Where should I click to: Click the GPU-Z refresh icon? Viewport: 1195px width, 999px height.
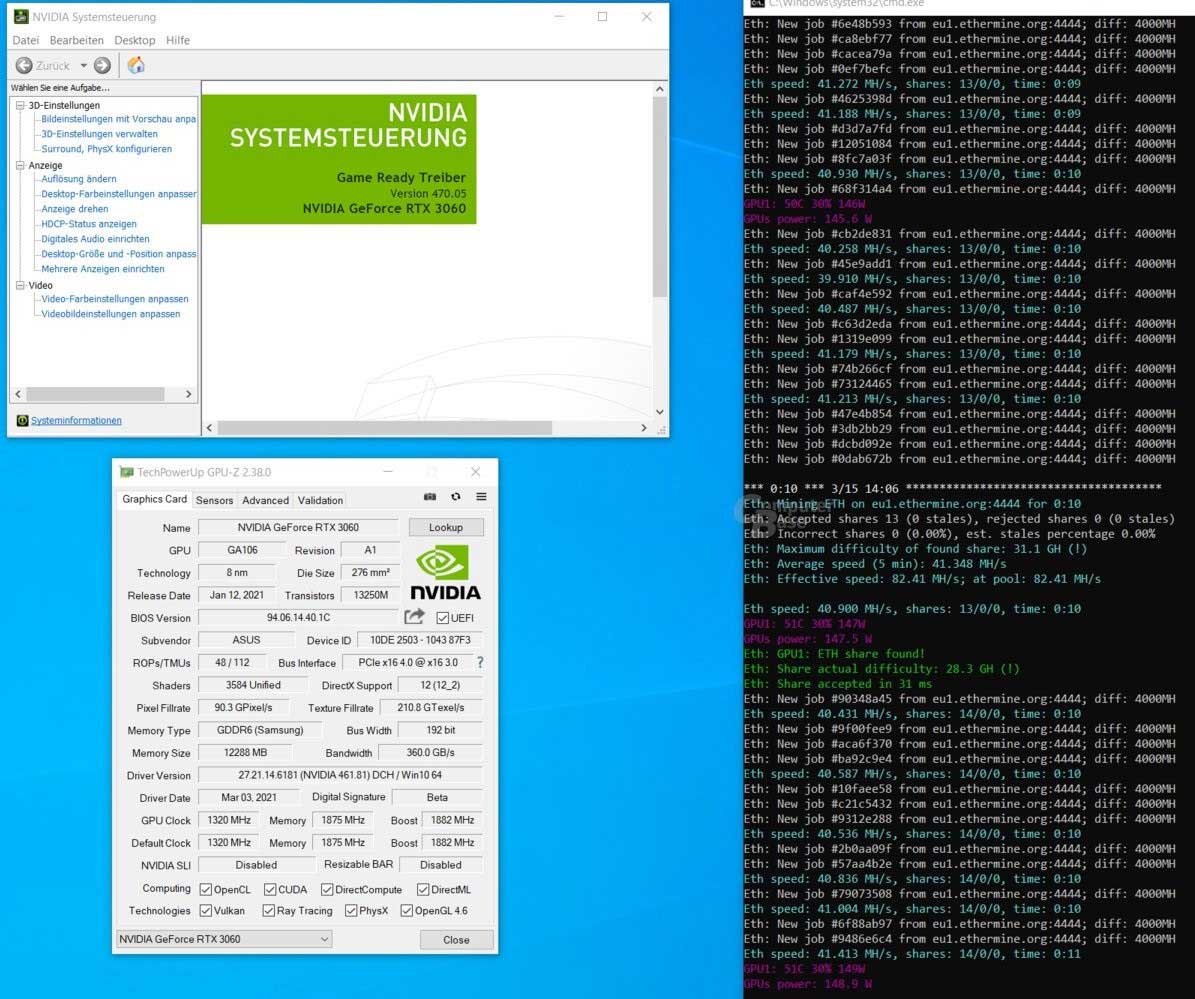(456, 497)
